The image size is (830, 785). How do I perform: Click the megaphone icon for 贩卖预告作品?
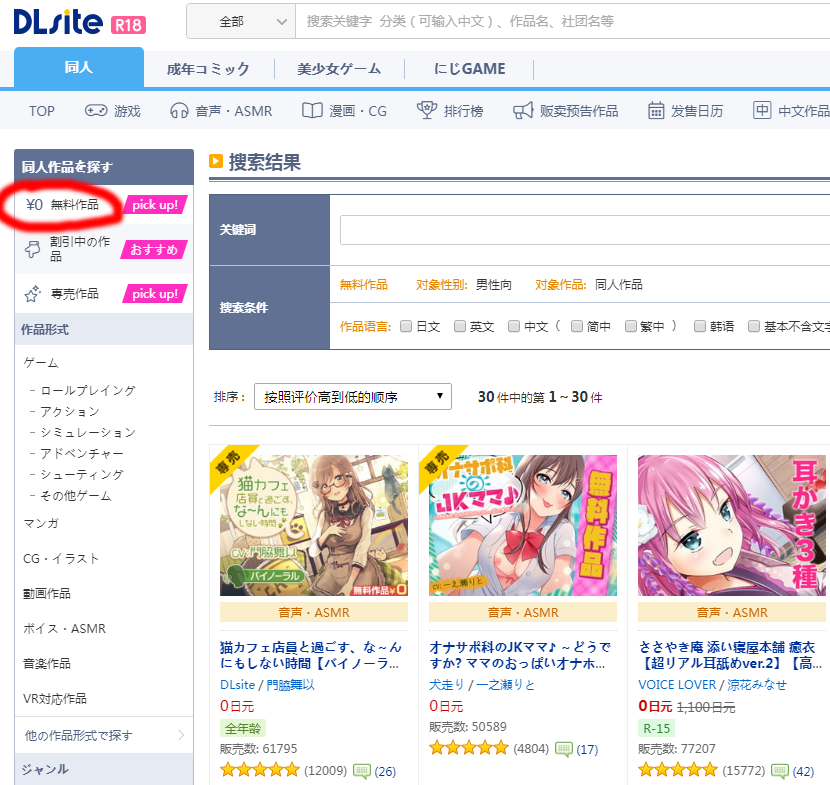tap(523, 111)
